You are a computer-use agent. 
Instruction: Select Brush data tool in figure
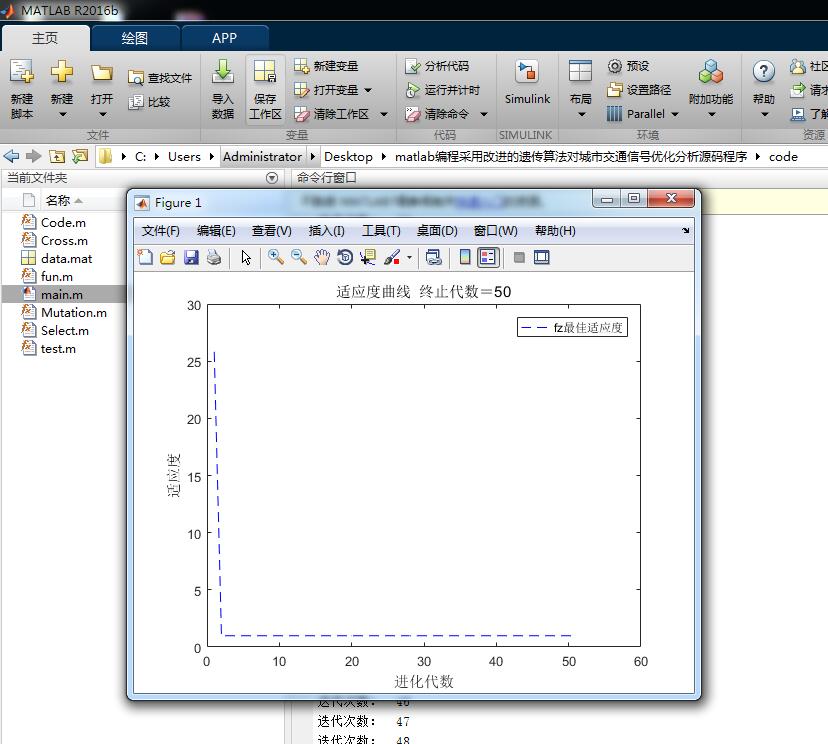[x=392, y=257]
